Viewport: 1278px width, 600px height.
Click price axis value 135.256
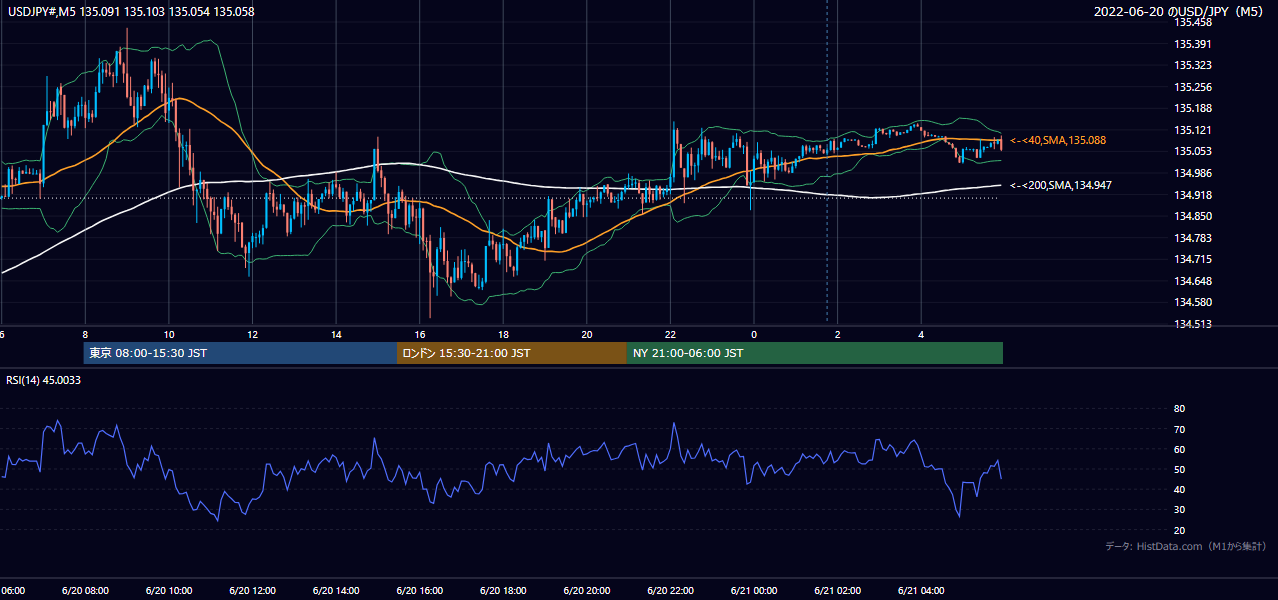pos(1193,87)
